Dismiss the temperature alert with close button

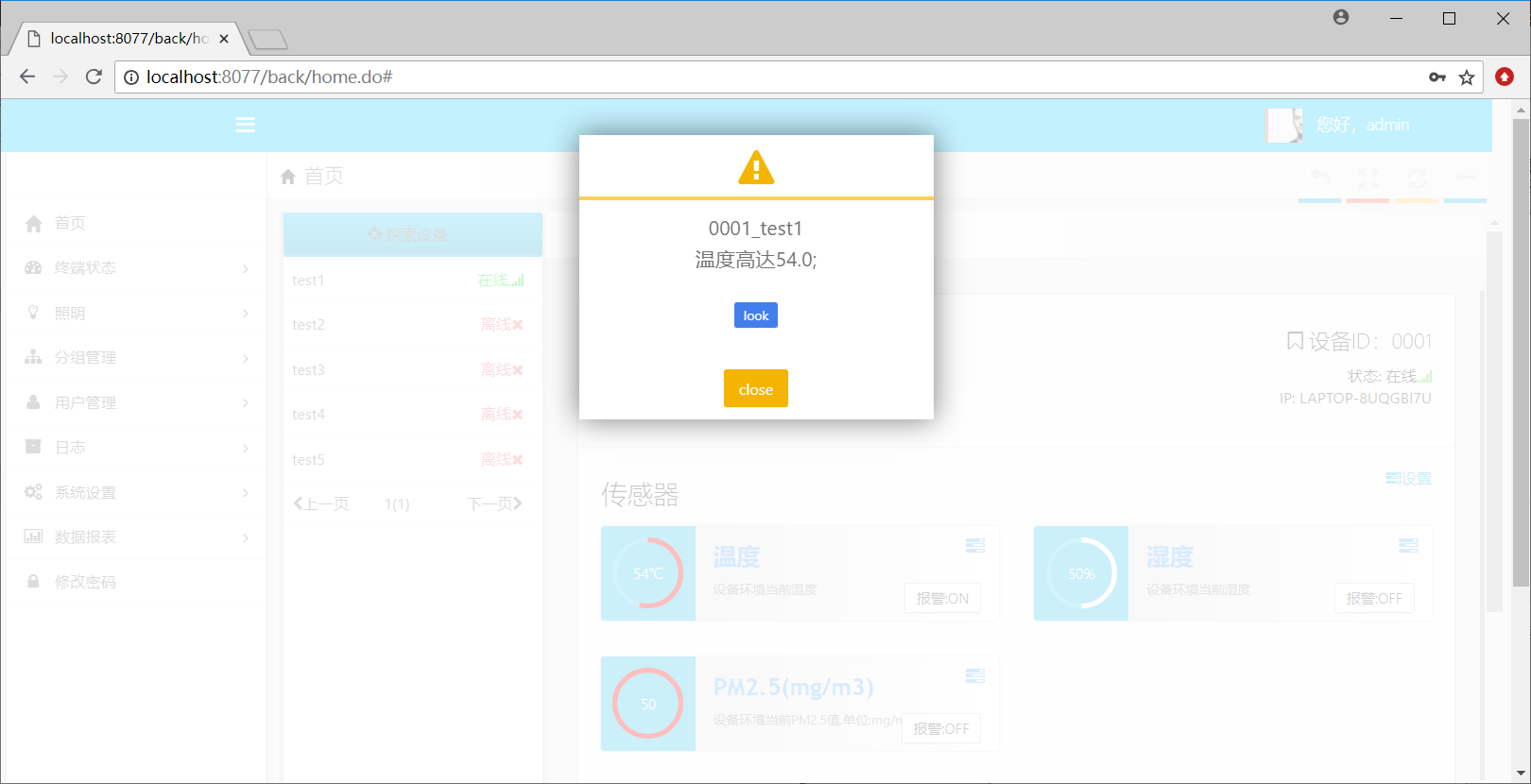click(x=756, y=388)
